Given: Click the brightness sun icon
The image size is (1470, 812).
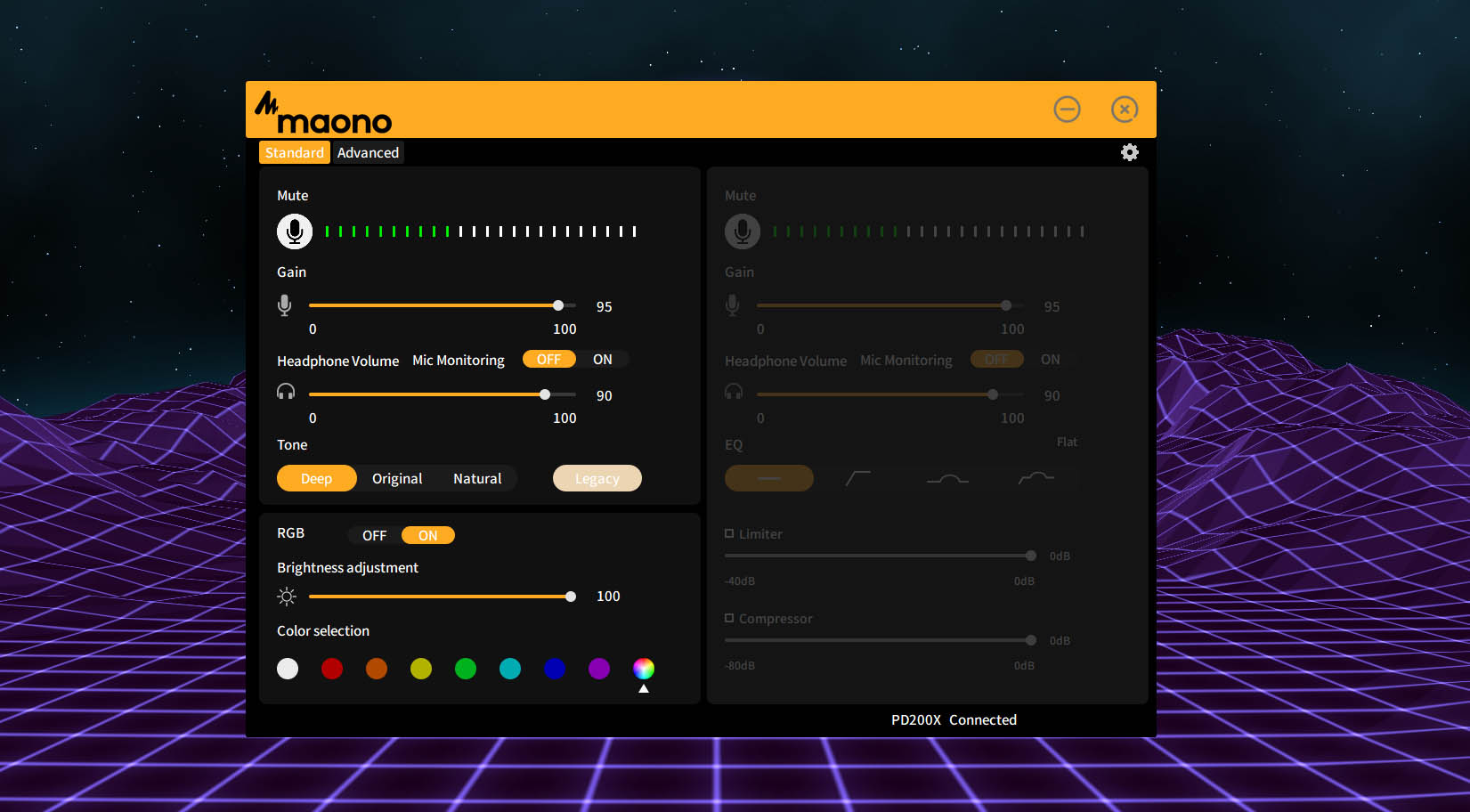Looking at the screenshot, I should (286, 596).
